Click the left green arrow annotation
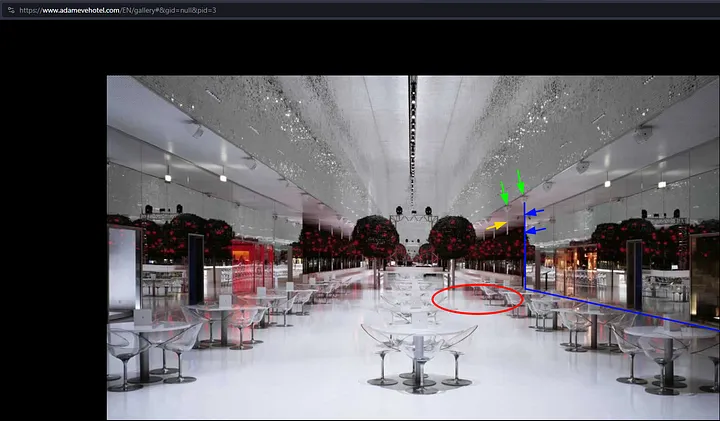The height and width of the screenshot is (421, 720). [504, 190]
